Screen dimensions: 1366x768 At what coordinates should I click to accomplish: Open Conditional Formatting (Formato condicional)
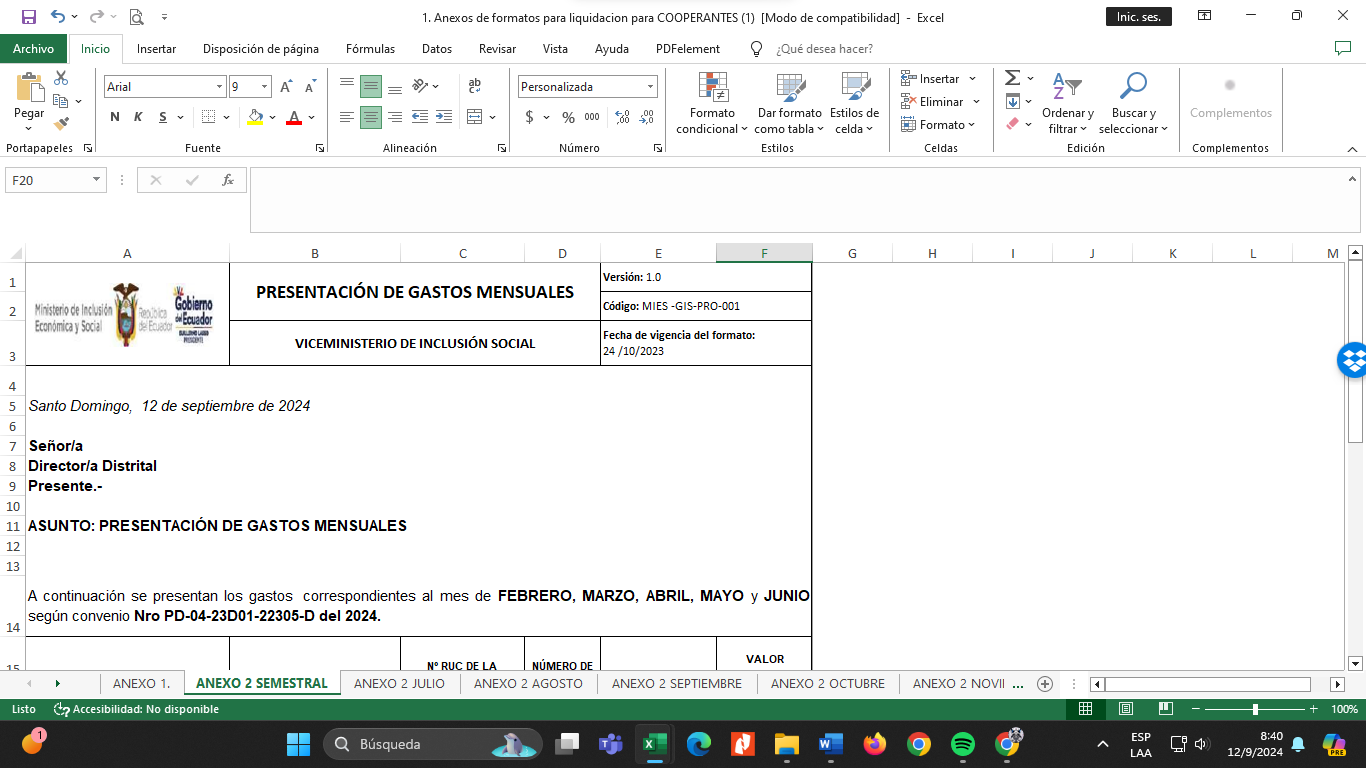pyautogui.click(x=712, y=104)
